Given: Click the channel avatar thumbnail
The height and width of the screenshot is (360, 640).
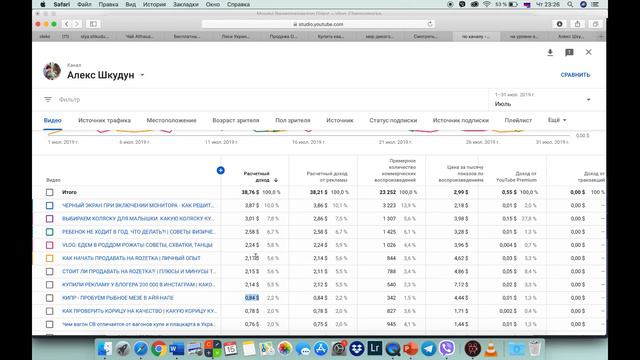Looking at the screenshot, I should [52, 71].
